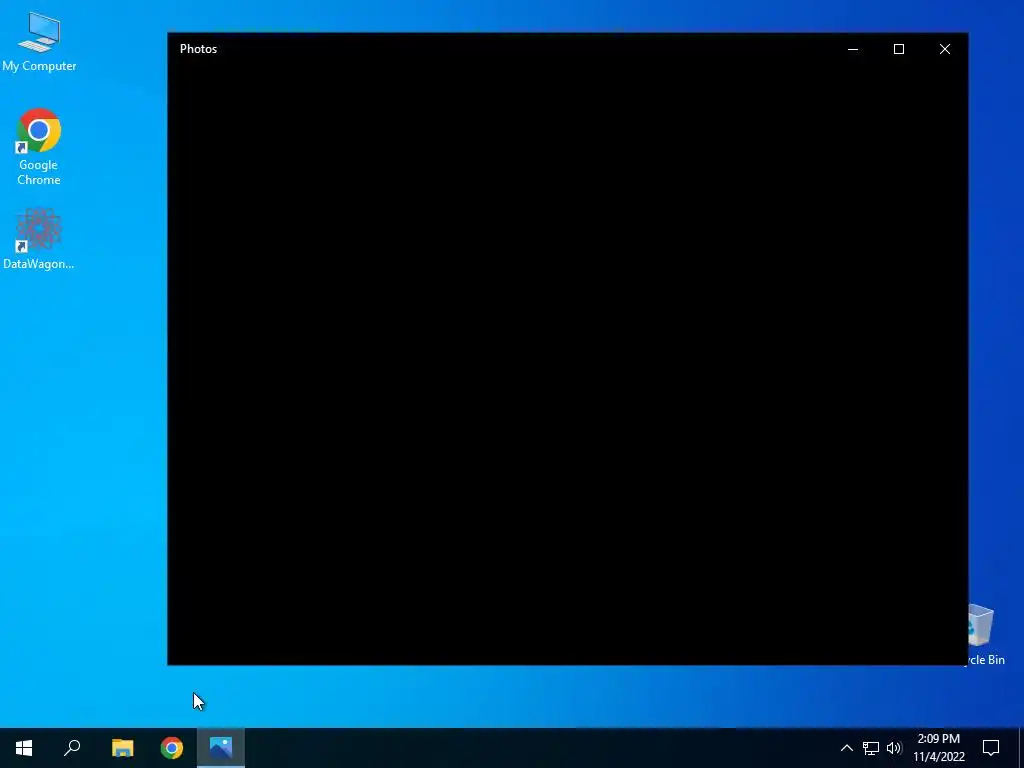Select the DataWagon desktop shortcut
Viewport: 1024px width, 768px height.
[39, 238]
